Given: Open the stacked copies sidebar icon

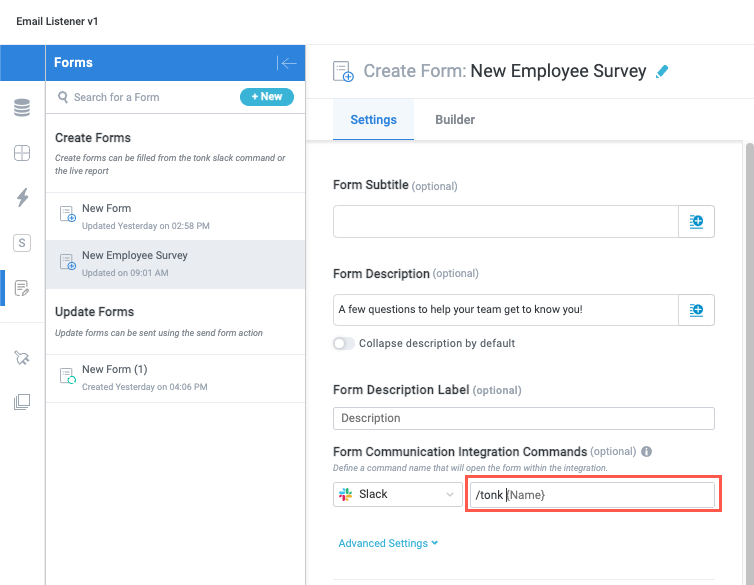Looking at the screenshot, I should (x=22, y=402).
